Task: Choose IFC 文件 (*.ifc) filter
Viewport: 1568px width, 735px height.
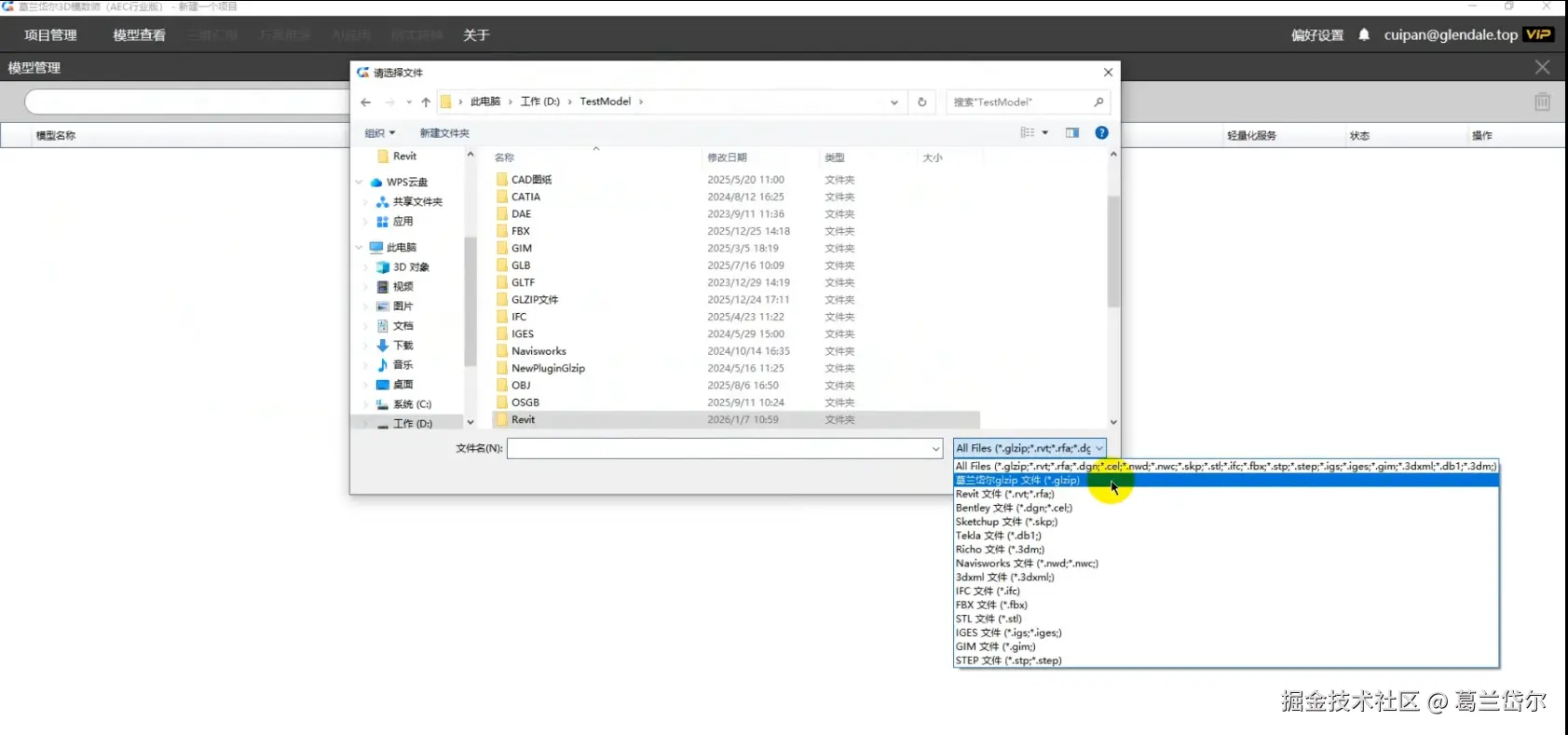Action: pyautogui.click(x=1226, y=591)
